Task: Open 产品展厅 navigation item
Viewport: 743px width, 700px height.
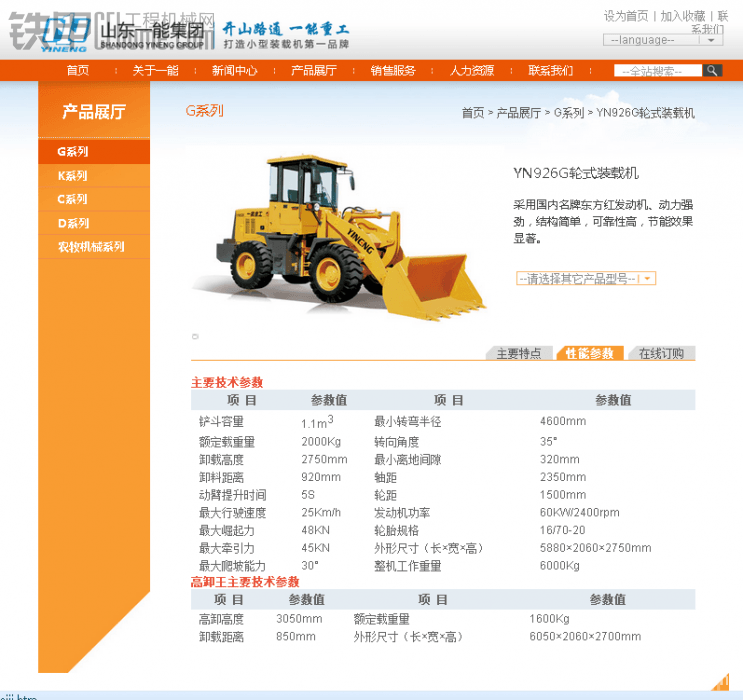Action: coord(314,71)
